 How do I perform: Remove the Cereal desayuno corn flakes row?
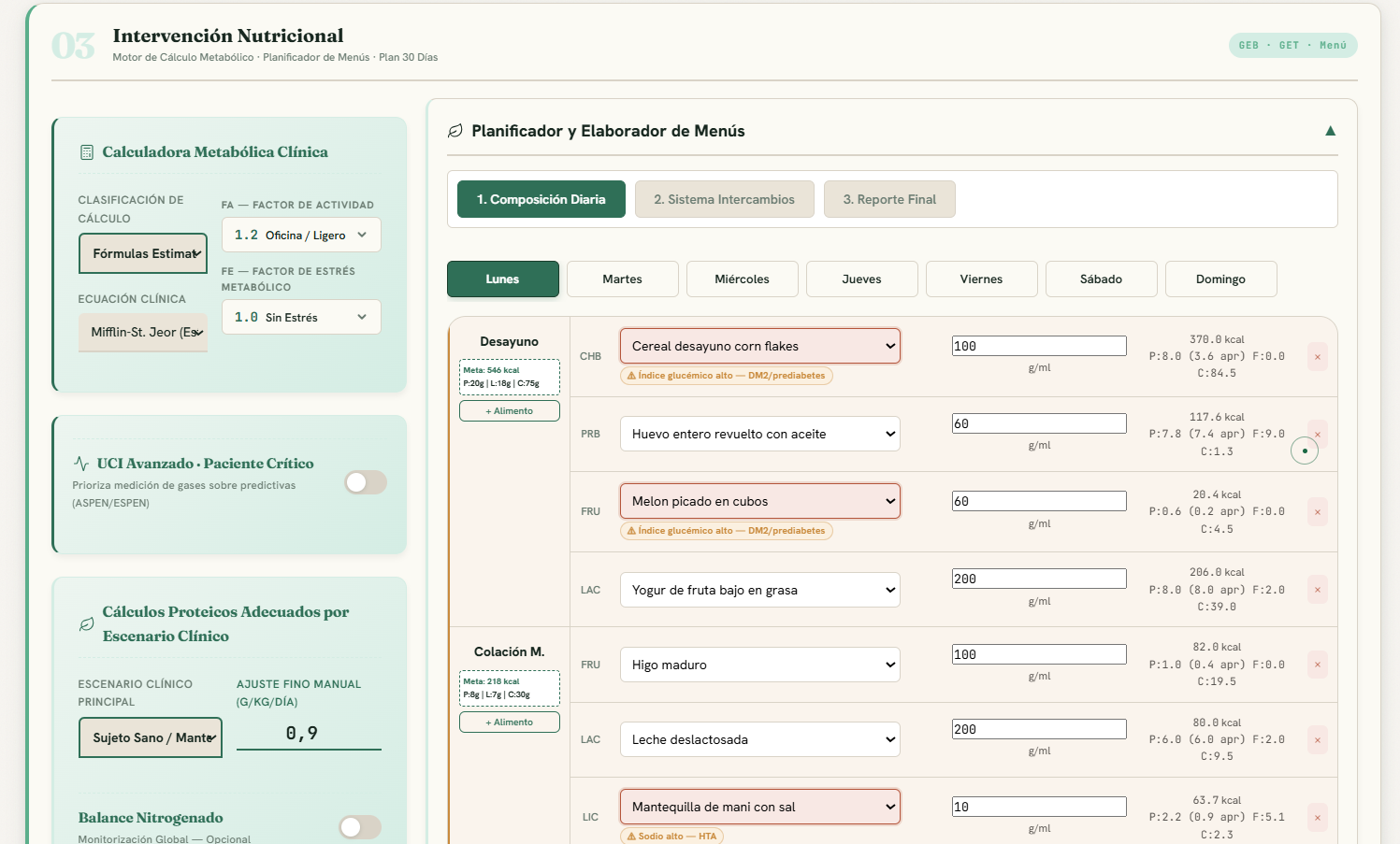point(1318,357)
